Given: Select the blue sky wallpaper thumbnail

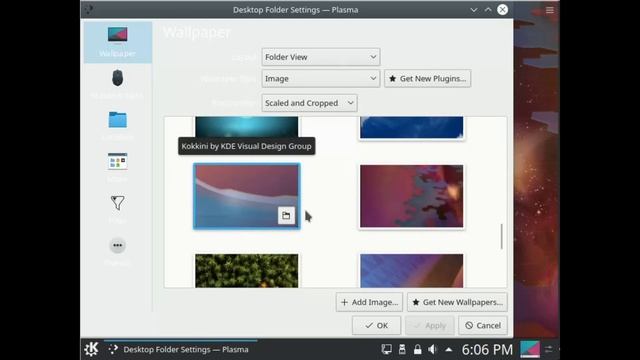Looking at the screenshot, I should [x=411, y=128].
